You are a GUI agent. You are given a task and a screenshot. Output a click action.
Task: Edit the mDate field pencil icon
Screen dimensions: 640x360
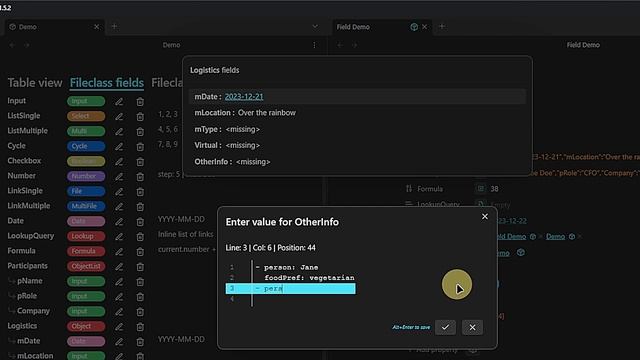pos(119,342)
